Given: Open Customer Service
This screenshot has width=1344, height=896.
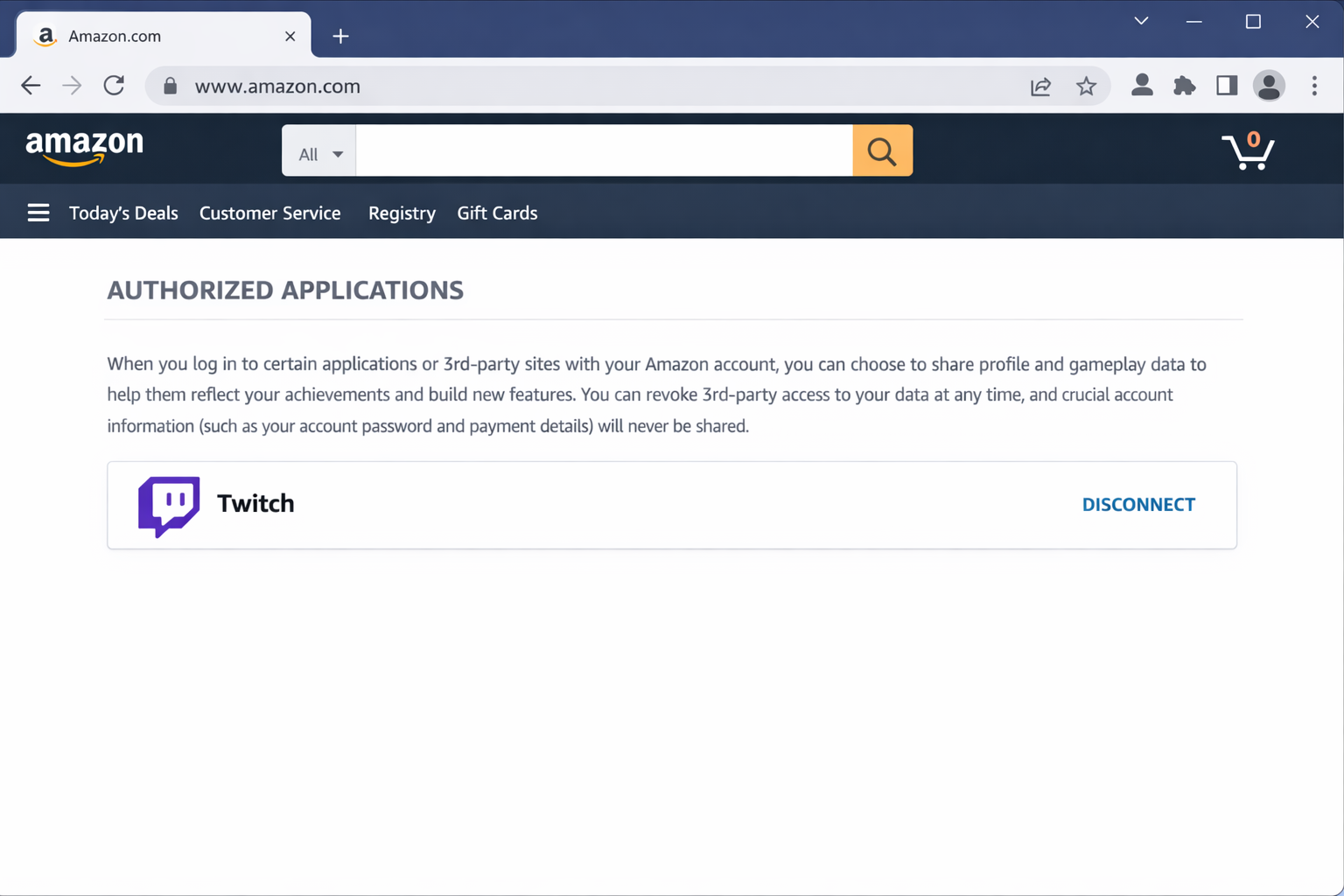Looking at the screenshot, I should 269,213.
